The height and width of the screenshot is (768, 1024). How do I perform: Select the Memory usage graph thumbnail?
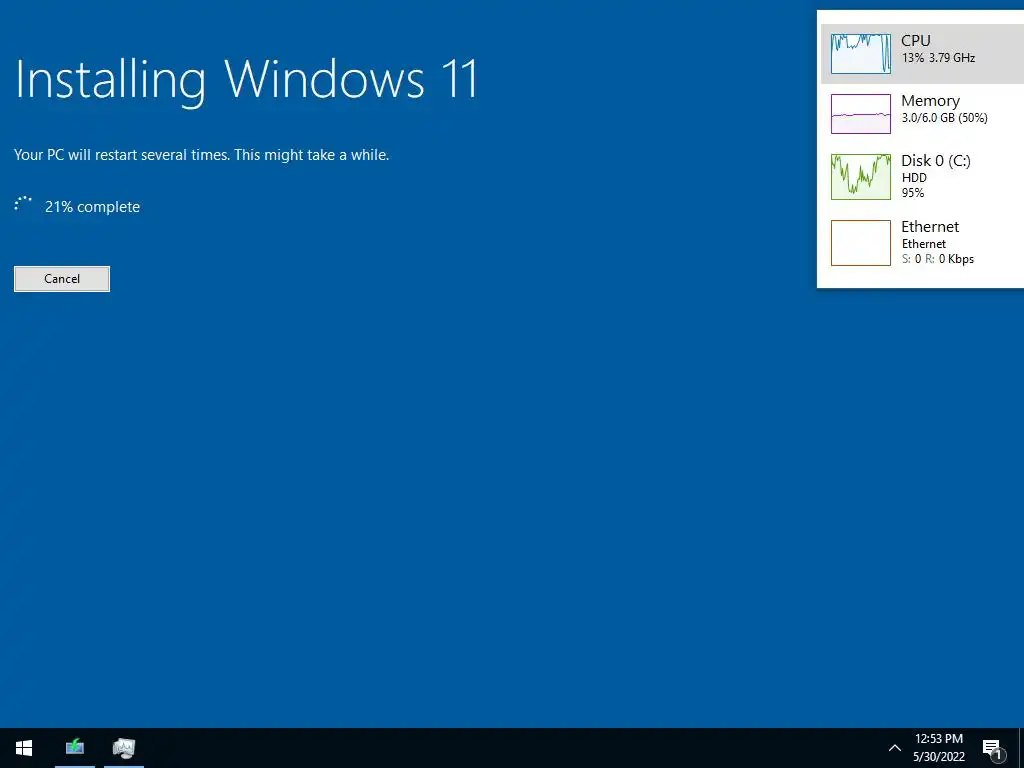861,114
